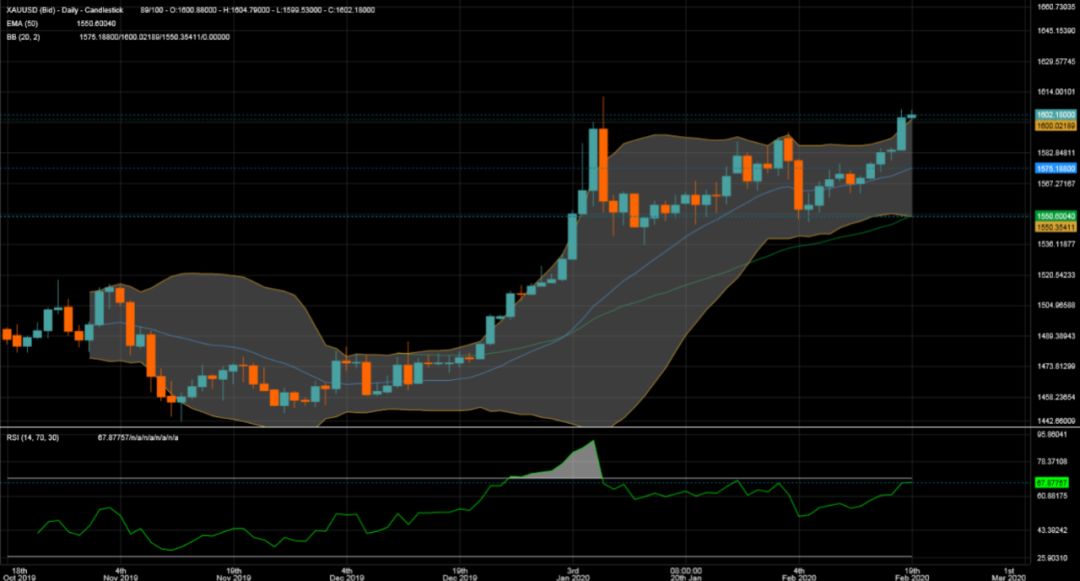Click the XAUUSD (Bid) Daily Candlestick title

point(65,10)
